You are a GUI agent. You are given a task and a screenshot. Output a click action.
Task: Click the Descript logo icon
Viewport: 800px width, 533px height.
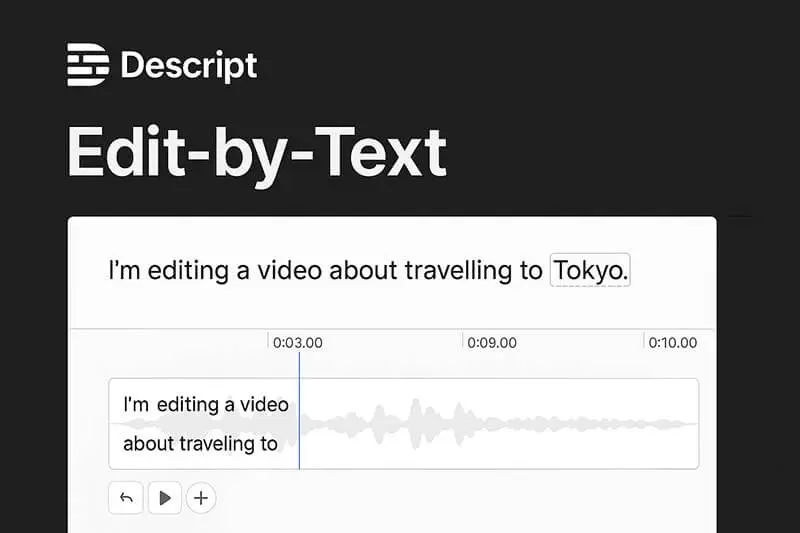(88, 64)
